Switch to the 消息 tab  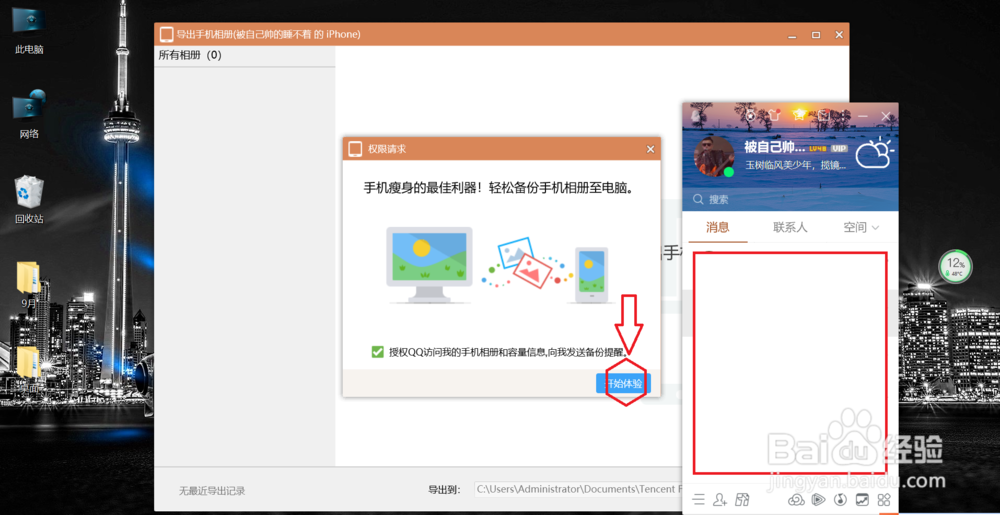(x=717, y=228)
